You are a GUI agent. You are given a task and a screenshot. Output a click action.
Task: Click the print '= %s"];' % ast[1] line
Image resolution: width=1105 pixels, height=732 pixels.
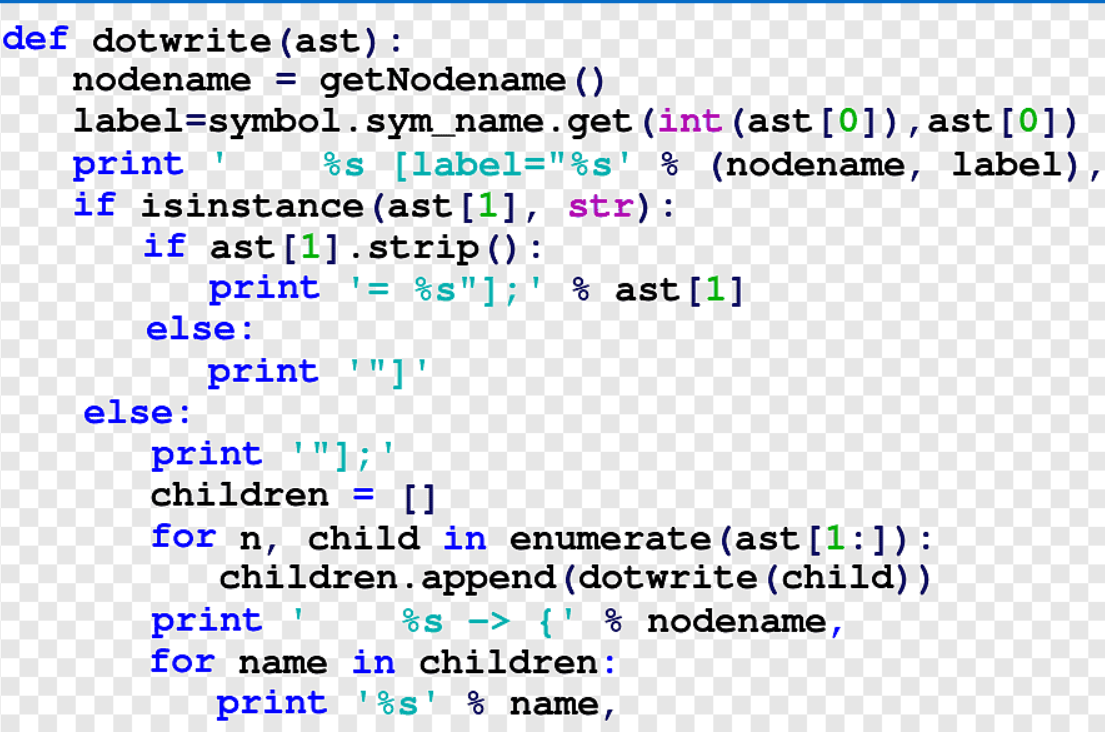click(x=476, y=290)
